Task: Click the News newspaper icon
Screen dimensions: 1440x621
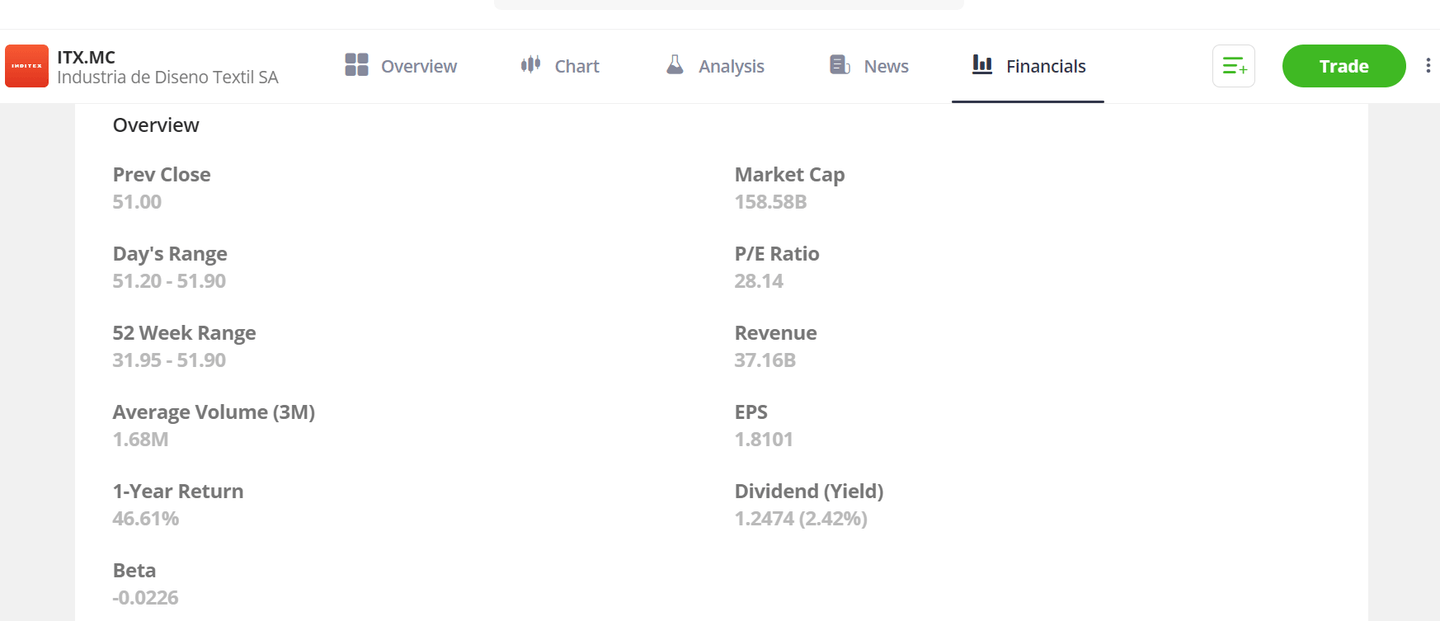Action: [839, 64]
